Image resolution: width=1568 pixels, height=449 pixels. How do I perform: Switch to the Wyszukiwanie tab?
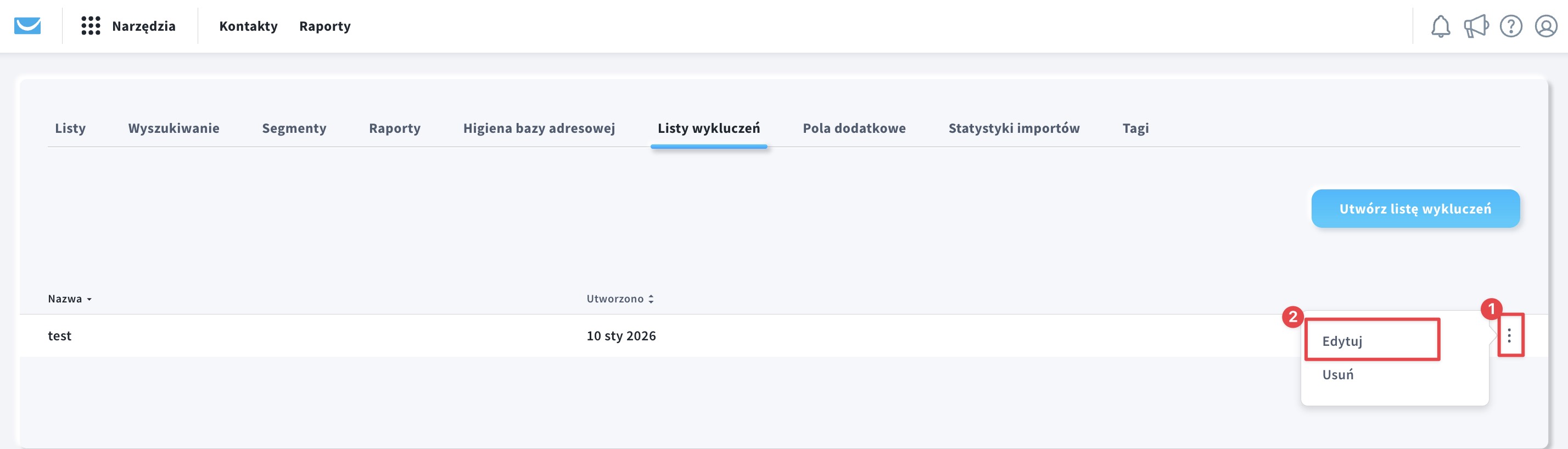click(173, 128)
